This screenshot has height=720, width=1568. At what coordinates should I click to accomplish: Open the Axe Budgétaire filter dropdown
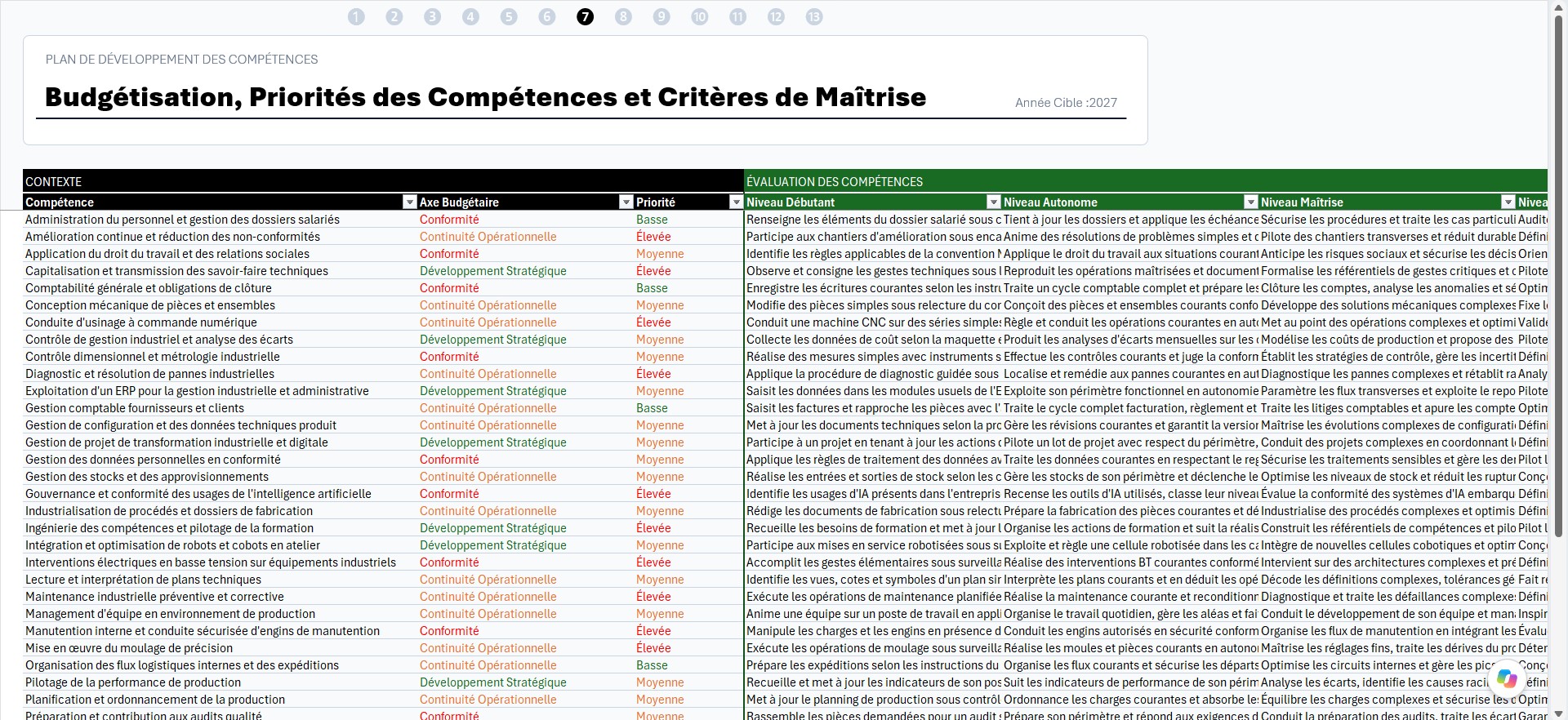(626, 202)
